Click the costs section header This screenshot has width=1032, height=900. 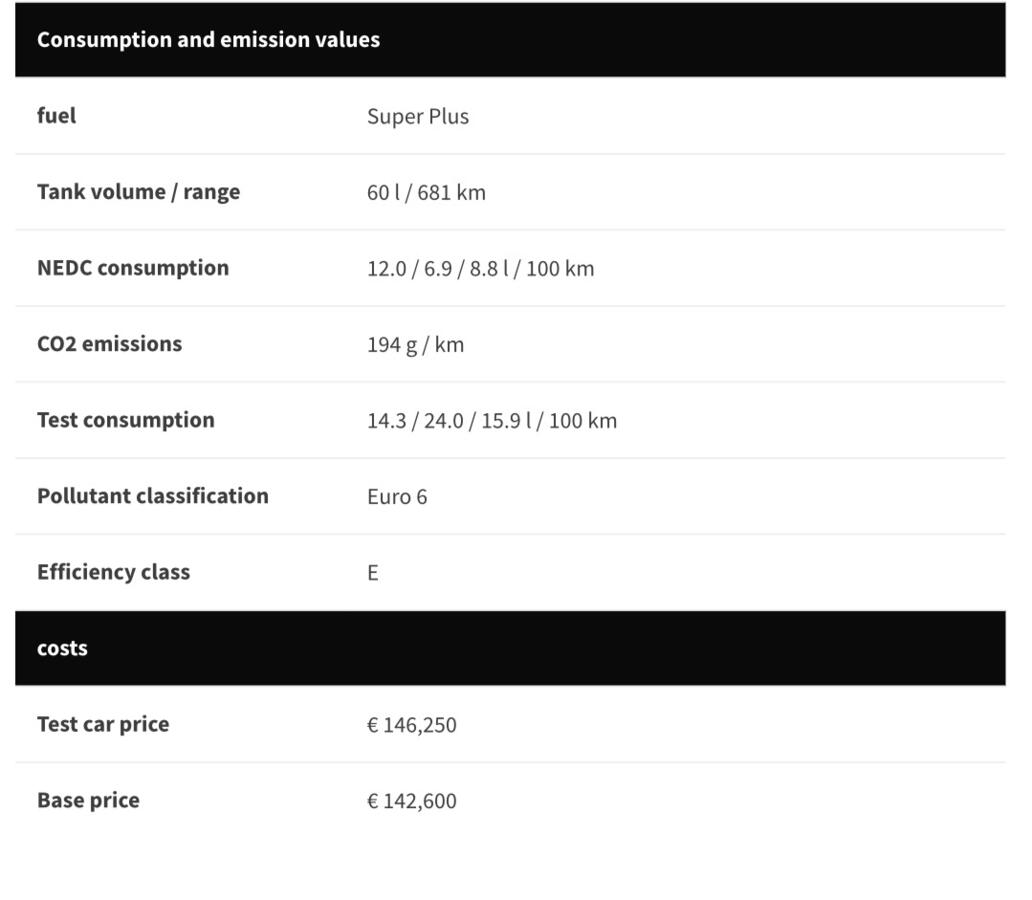pyautogui.click(x=62, y=648)
